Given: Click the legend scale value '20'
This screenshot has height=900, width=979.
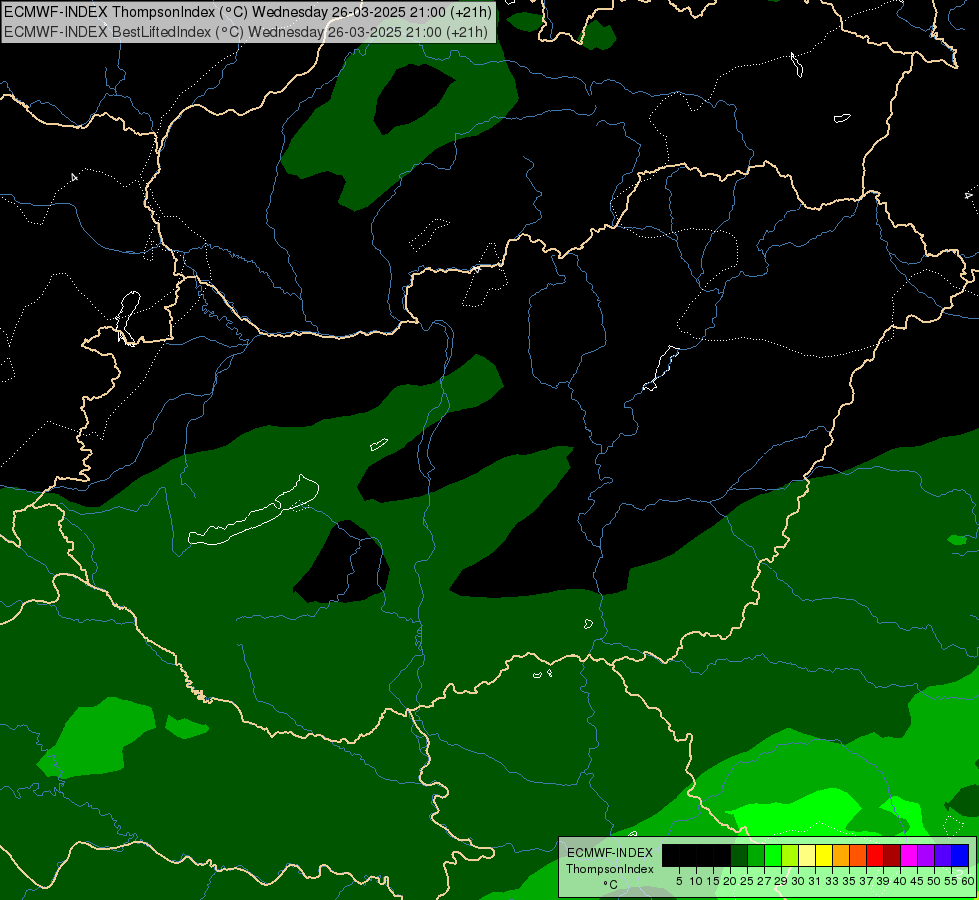Looking at the screenshot, I should pyautogui.click(x=730, y=881).
